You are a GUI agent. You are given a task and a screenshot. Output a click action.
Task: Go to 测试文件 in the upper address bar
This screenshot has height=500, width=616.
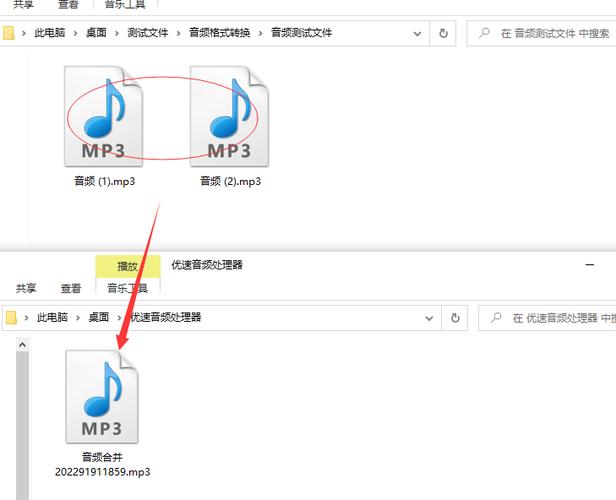(148, 33)
